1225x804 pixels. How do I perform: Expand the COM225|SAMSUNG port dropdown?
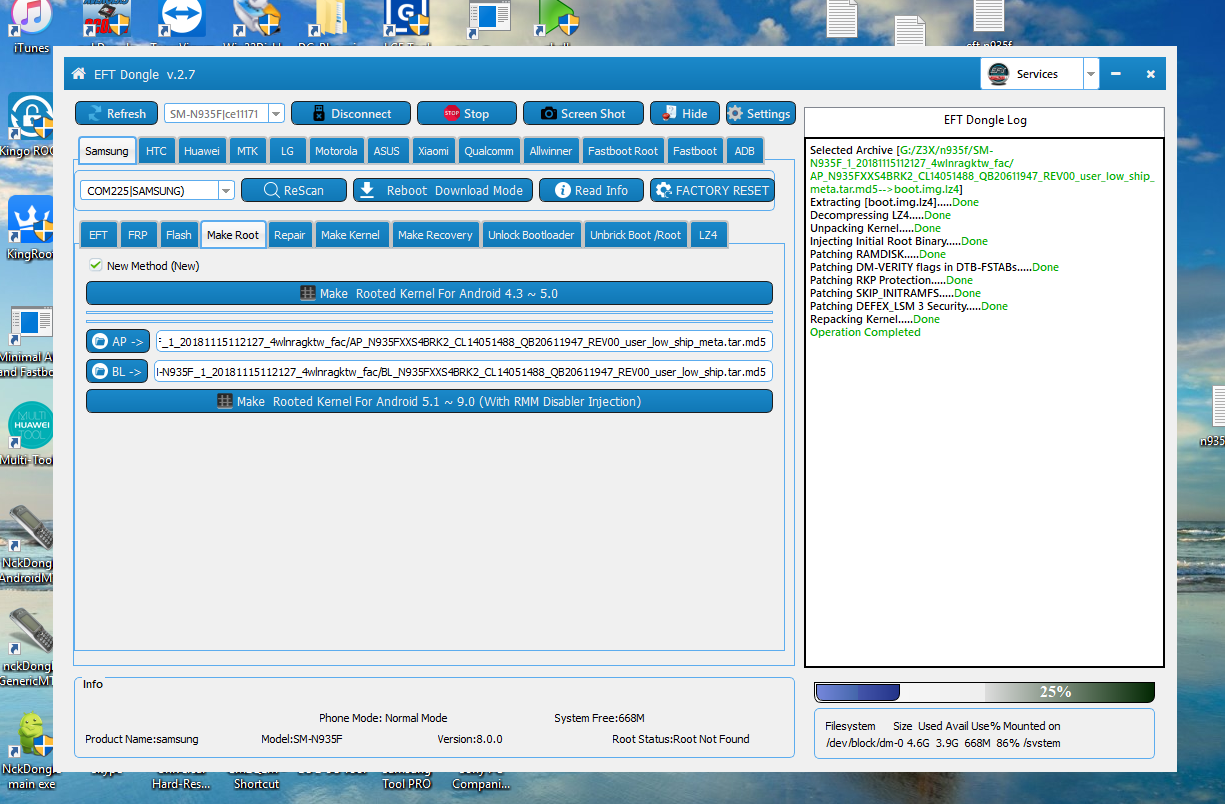(x=226, y=190)
